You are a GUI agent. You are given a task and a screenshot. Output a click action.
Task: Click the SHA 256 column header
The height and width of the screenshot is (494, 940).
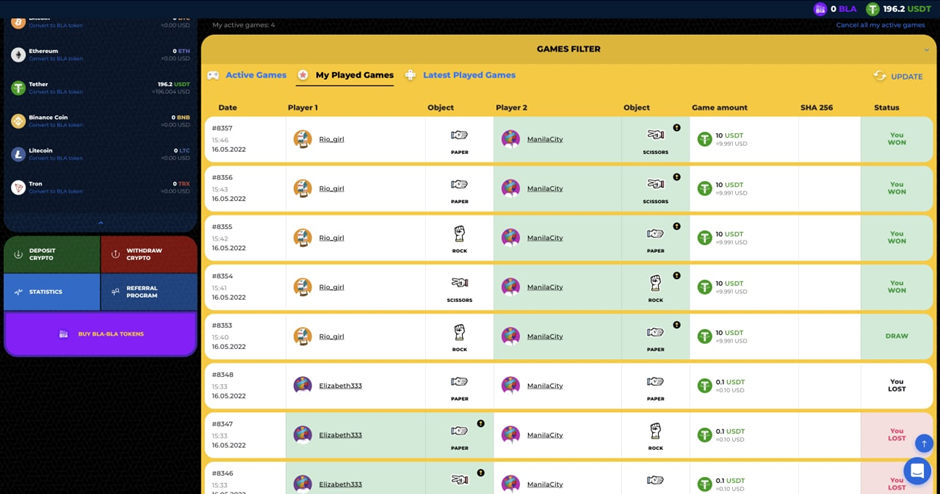tap(817, 107)
